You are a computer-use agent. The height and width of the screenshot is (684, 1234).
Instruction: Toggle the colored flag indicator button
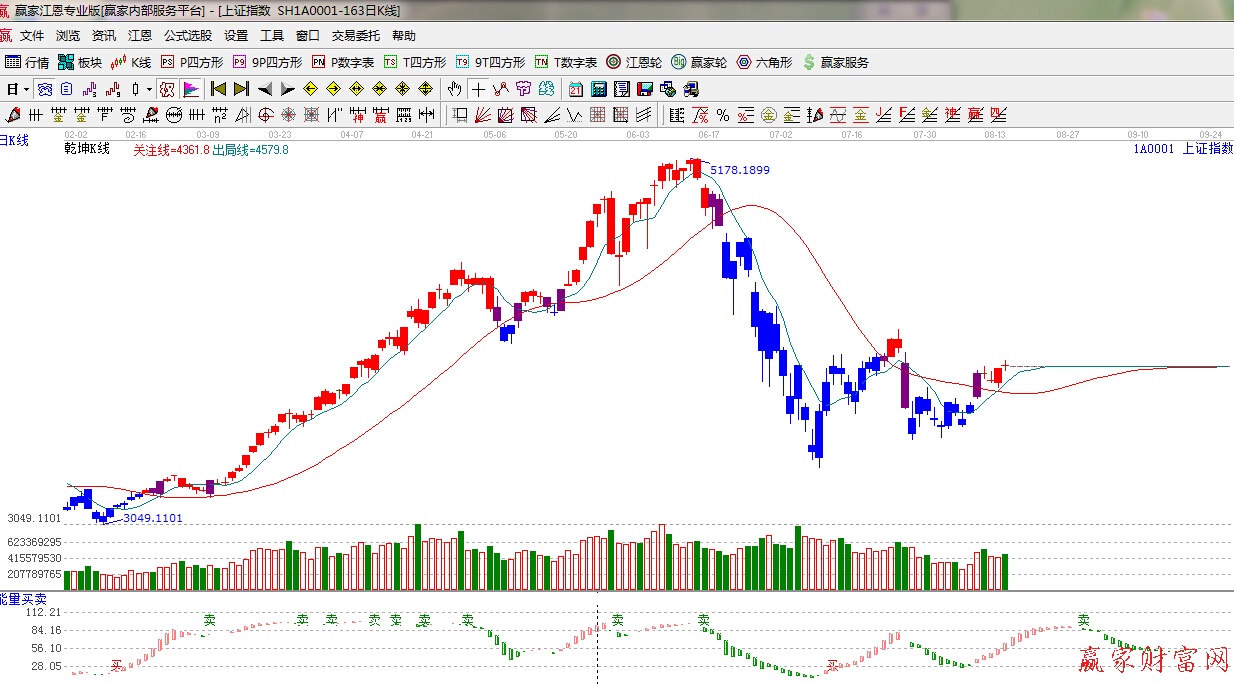(190, 89)
